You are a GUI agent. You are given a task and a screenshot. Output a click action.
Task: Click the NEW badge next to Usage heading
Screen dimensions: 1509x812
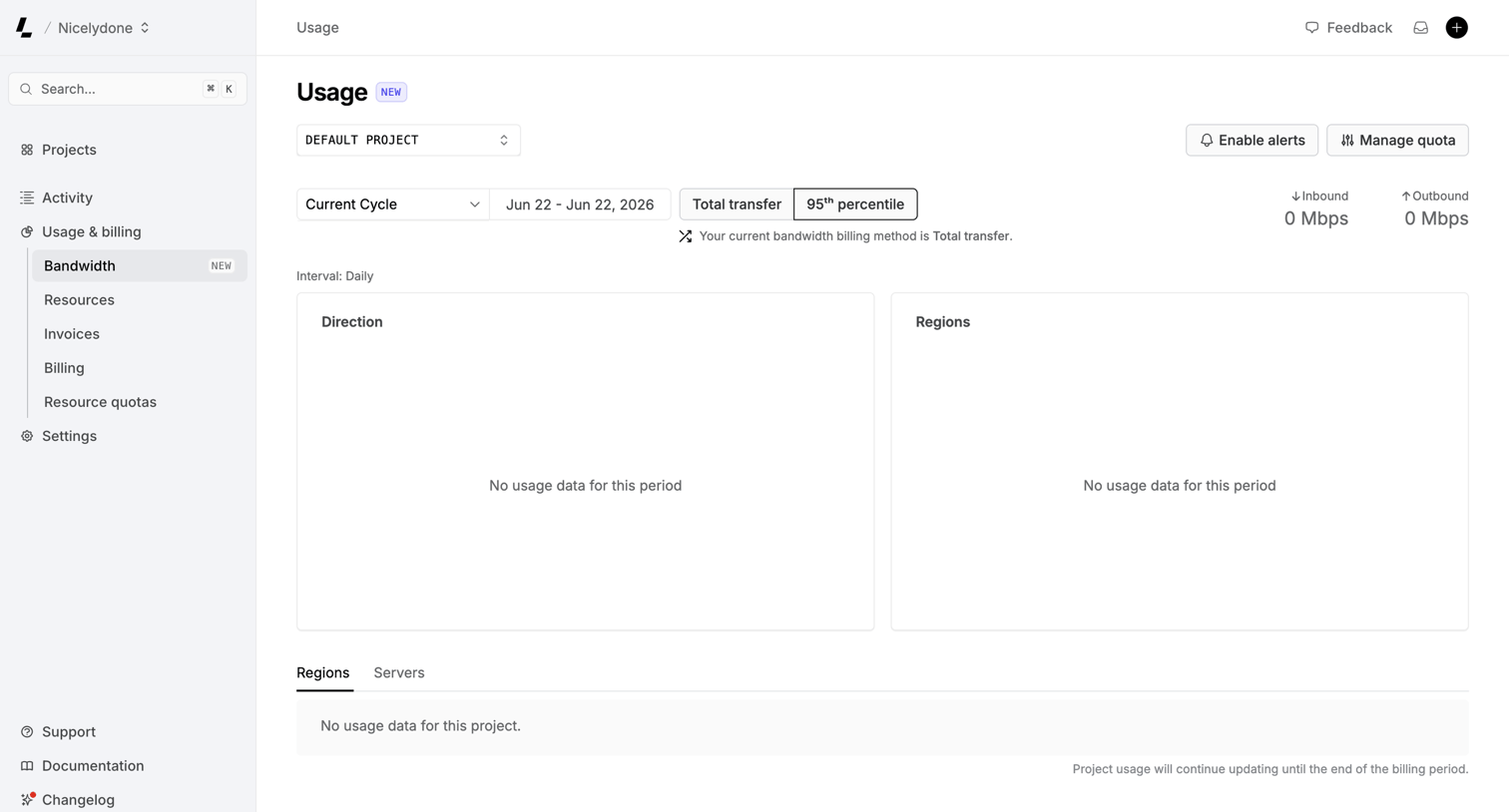pyautogui.click(x=391, y=92)
